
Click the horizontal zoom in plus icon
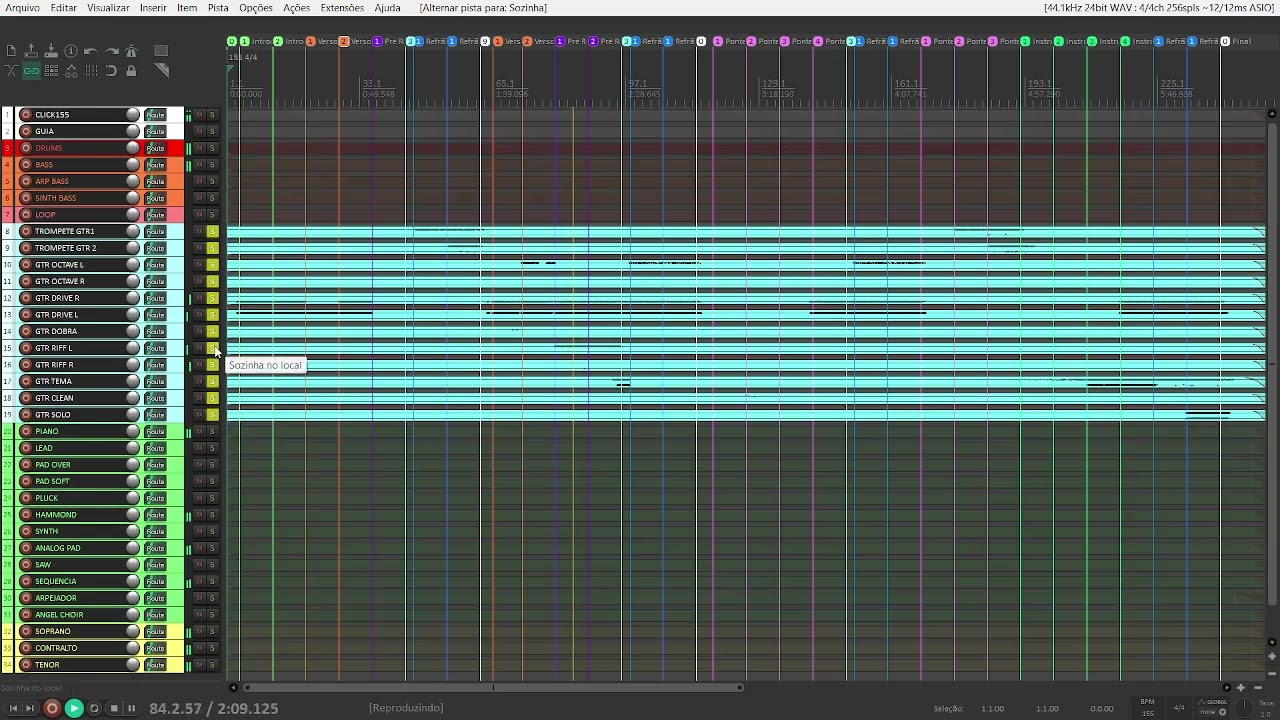(1241, 687)
